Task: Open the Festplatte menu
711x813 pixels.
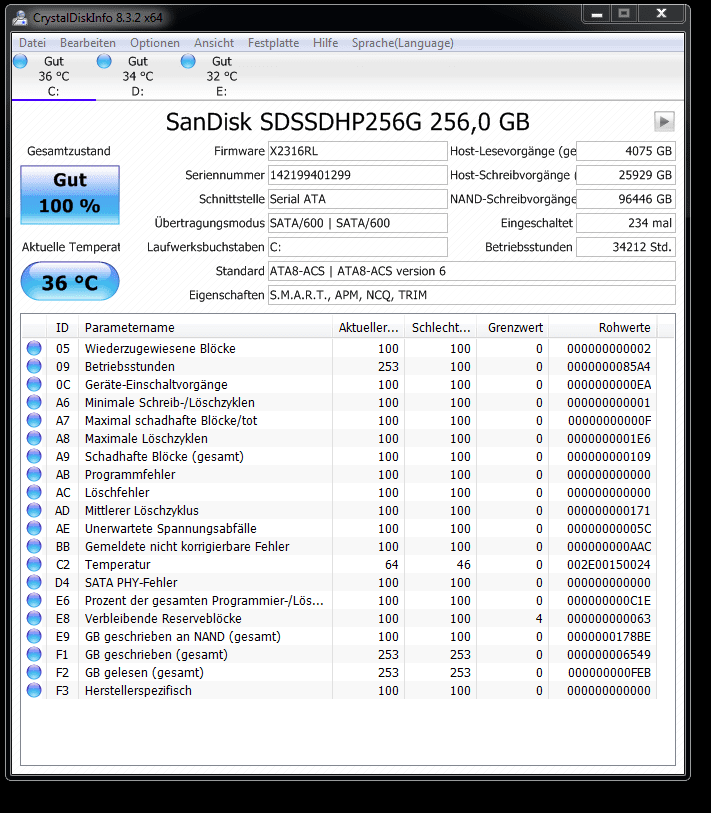Action: pyautogui.click(x=273, y=43)
